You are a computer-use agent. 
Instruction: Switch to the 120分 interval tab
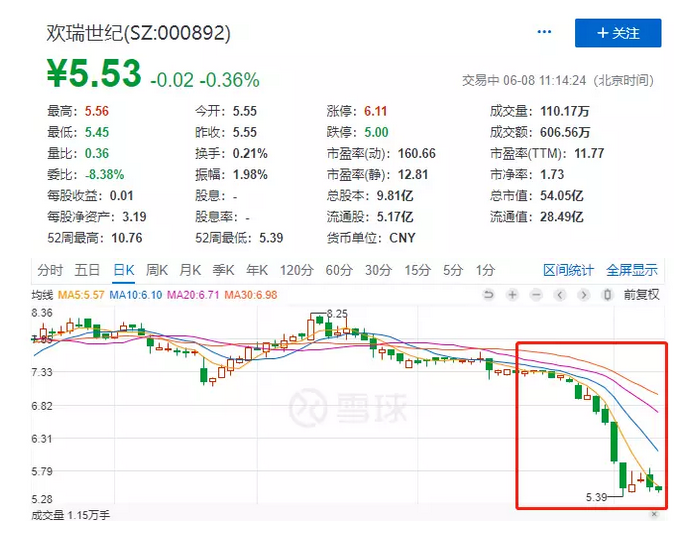tap(297, 270)
